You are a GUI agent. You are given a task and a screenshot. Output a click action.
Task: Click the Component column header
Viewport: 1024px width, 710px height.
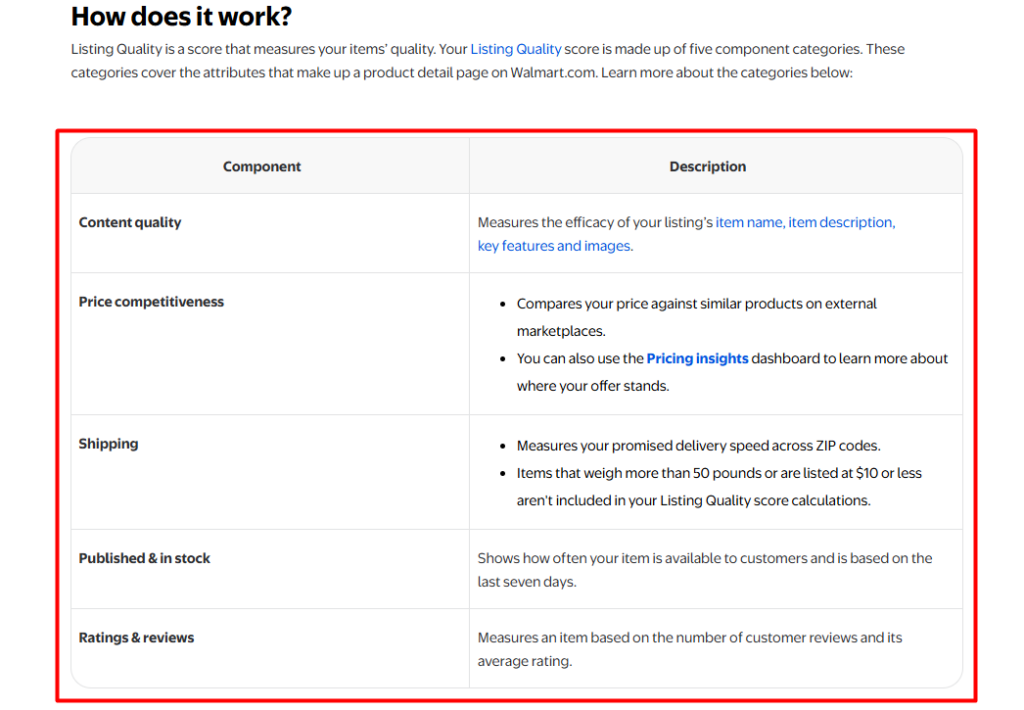pyautogui.click(x=262, y=167)
